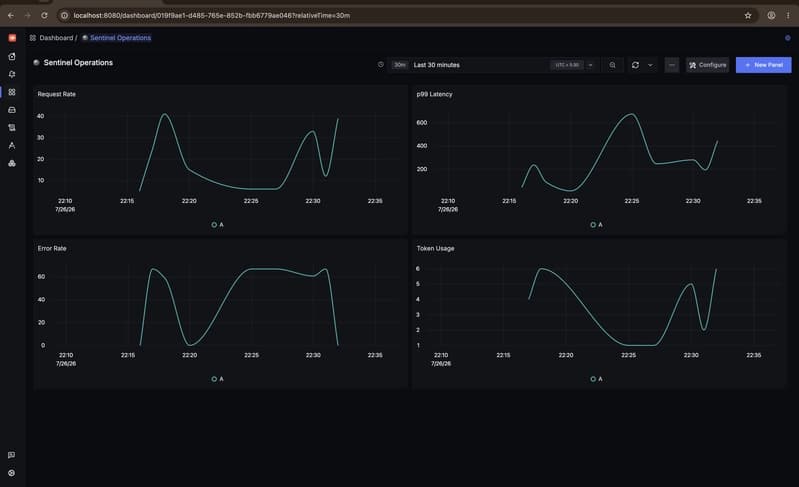The height and width of the screenshot is (487, 799).
Task: Click the zoom-out magnifier icon
Action: (x=612, y=65)
